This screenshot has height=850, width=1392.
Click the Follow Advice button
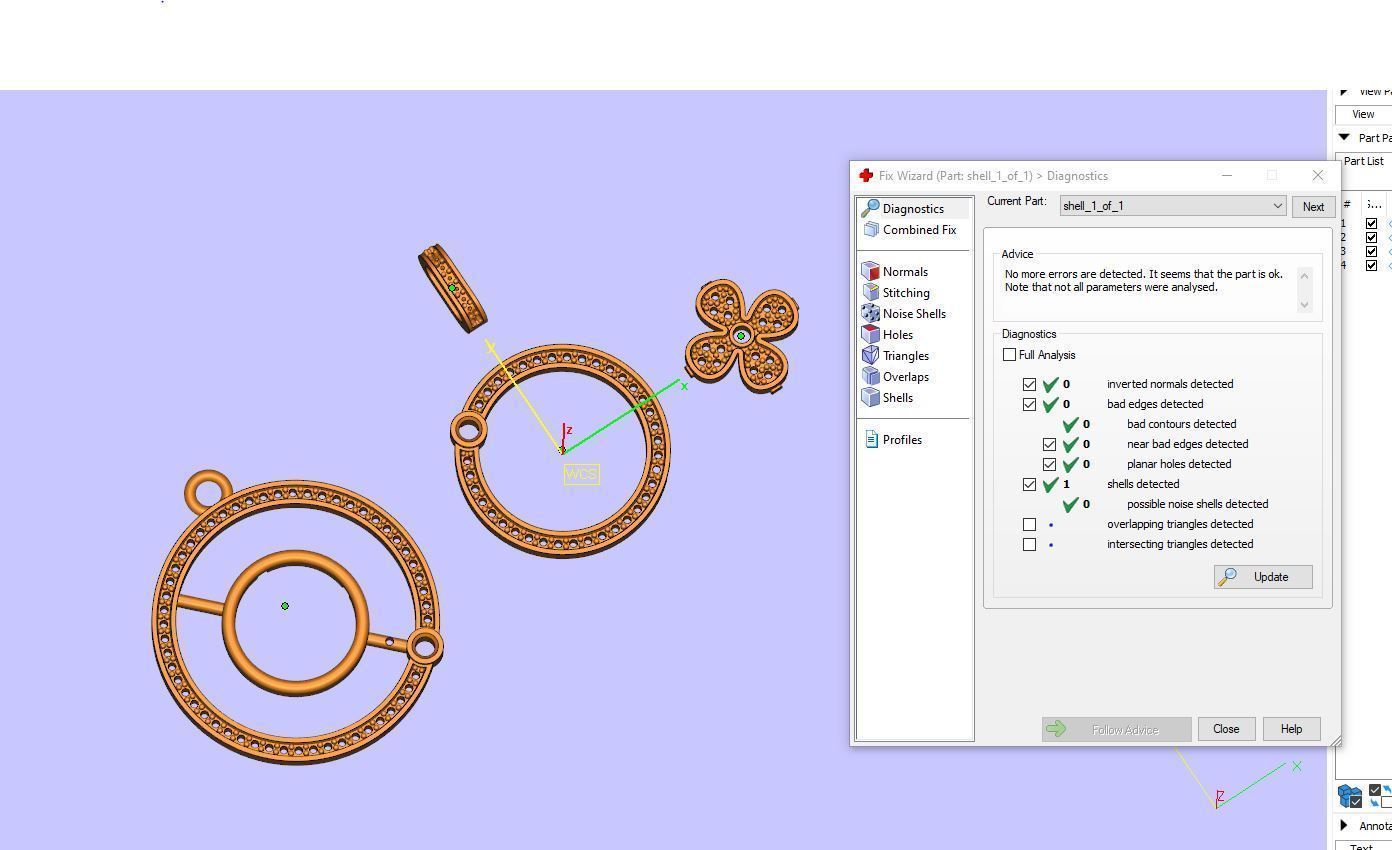pyautogui.click(x=1116, y=729)
